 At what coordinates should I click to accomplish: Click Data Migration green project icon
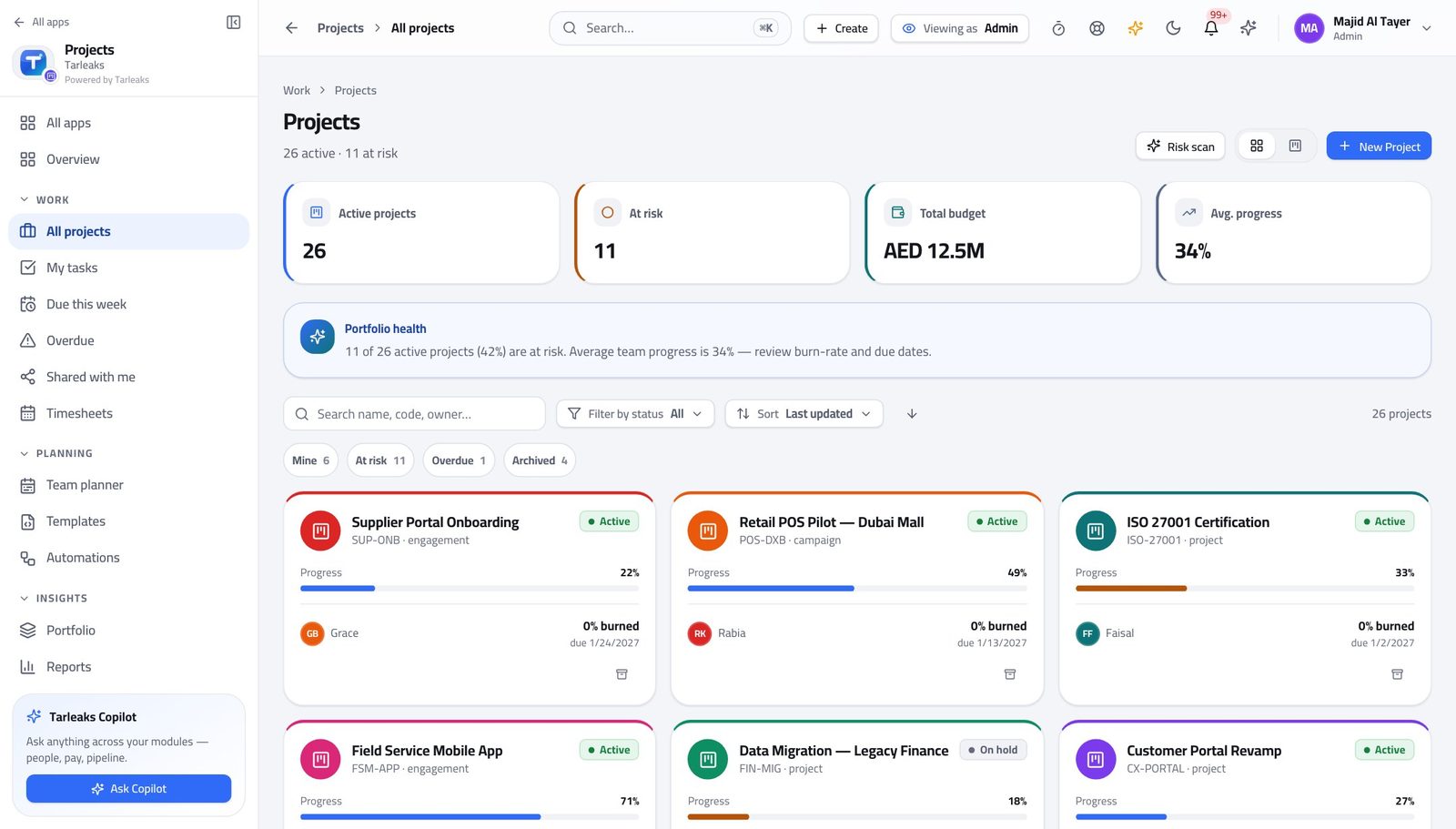coord(708,760)
